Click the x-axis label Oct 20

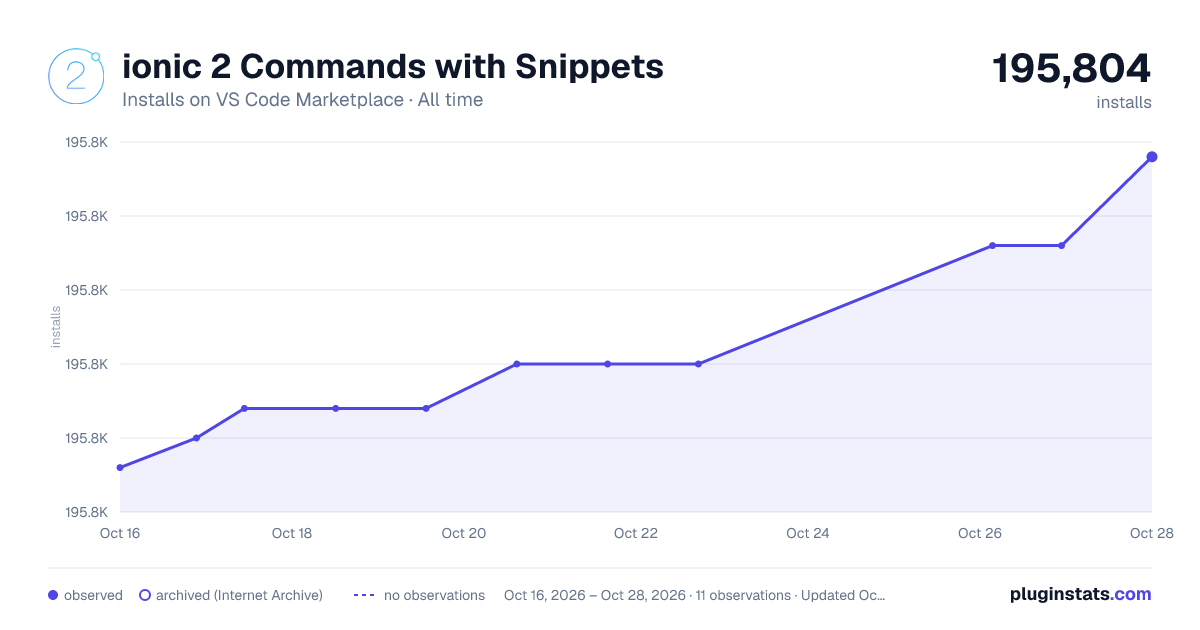click(x=464, y=533)
